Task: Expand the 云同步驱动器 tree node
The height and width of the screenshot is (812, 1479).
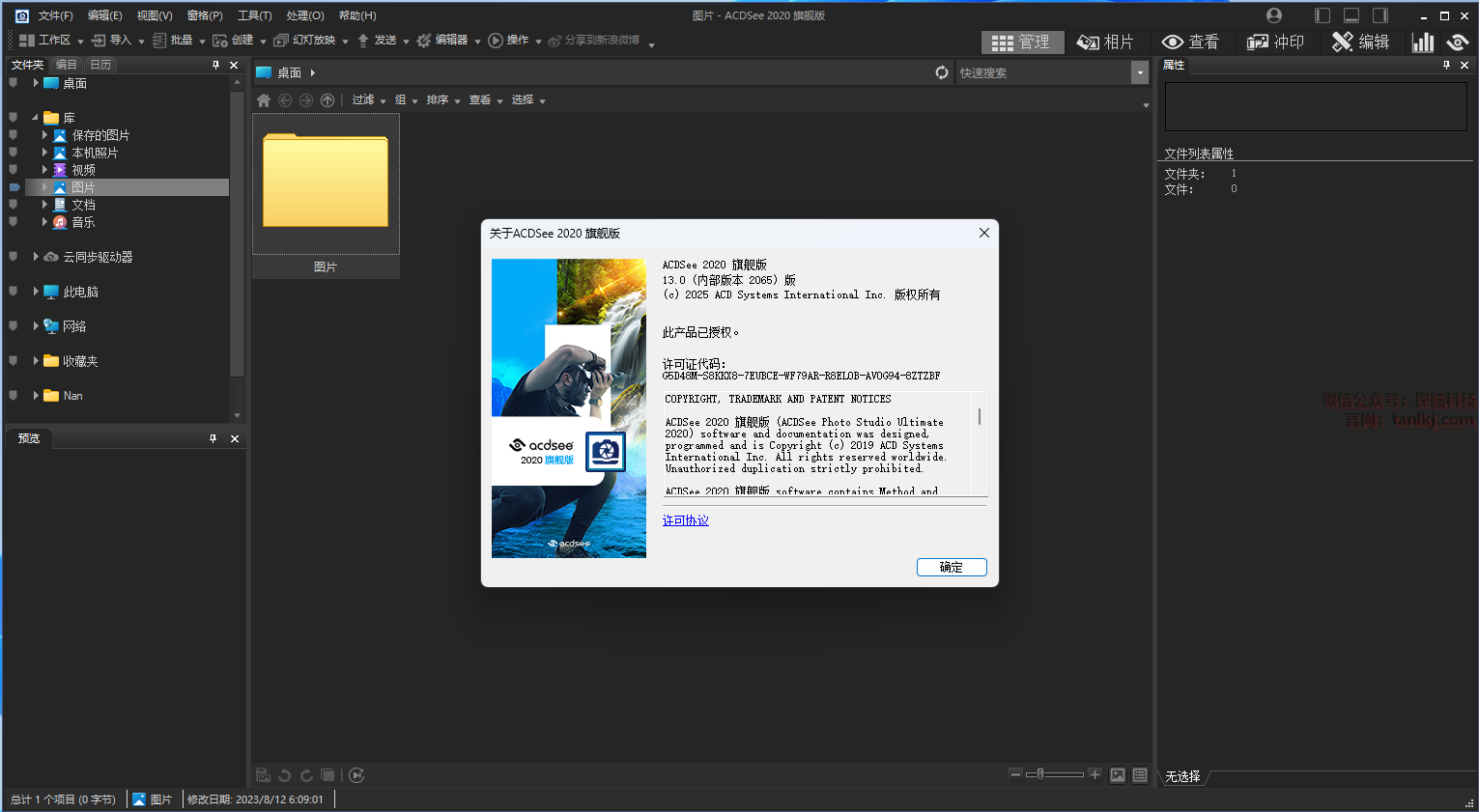Action: click(36, 257)
